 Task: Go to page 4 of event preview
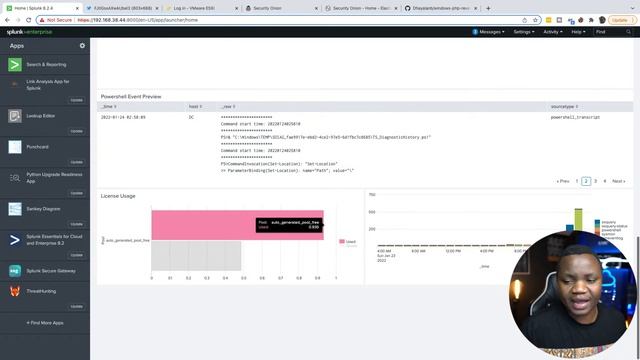pyautogui.click(x=605, y=181)
